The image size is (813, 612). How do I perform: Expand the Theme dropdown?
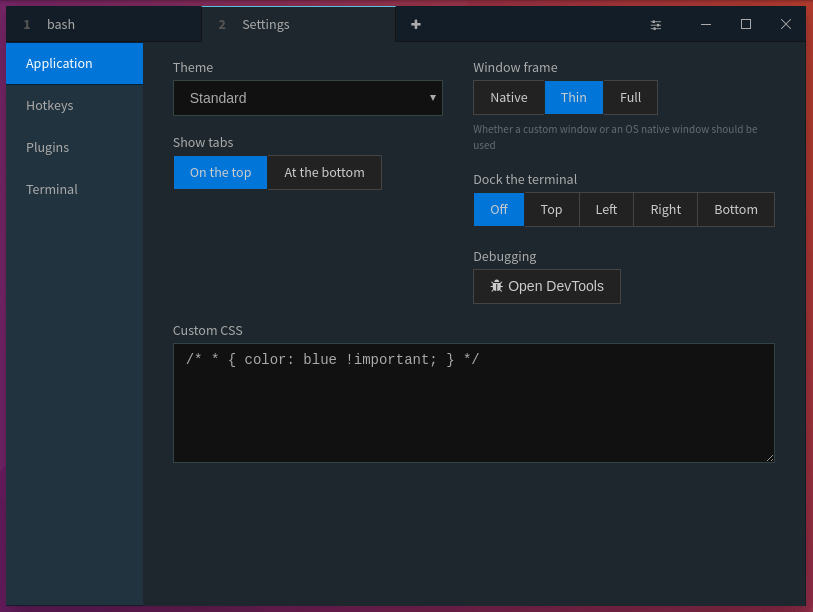point(308,98)
